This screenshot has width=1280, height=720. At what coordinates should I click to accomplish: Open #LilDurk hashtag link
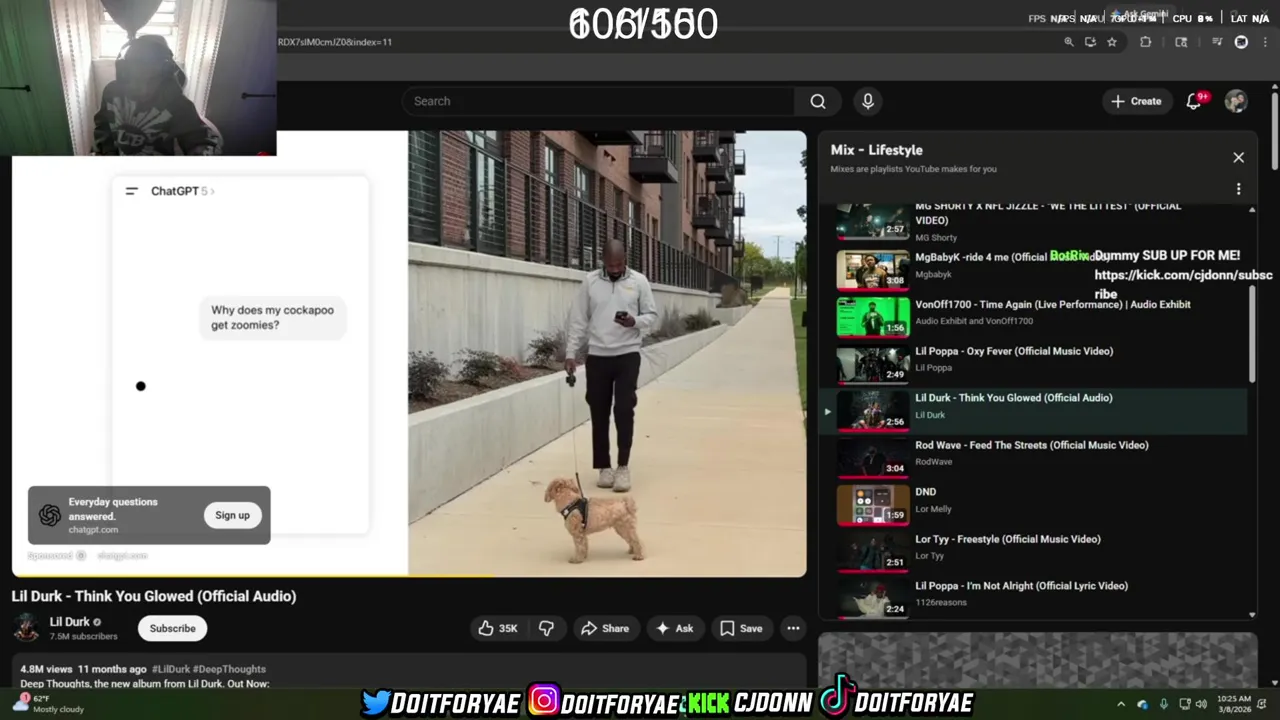point(172,669)
